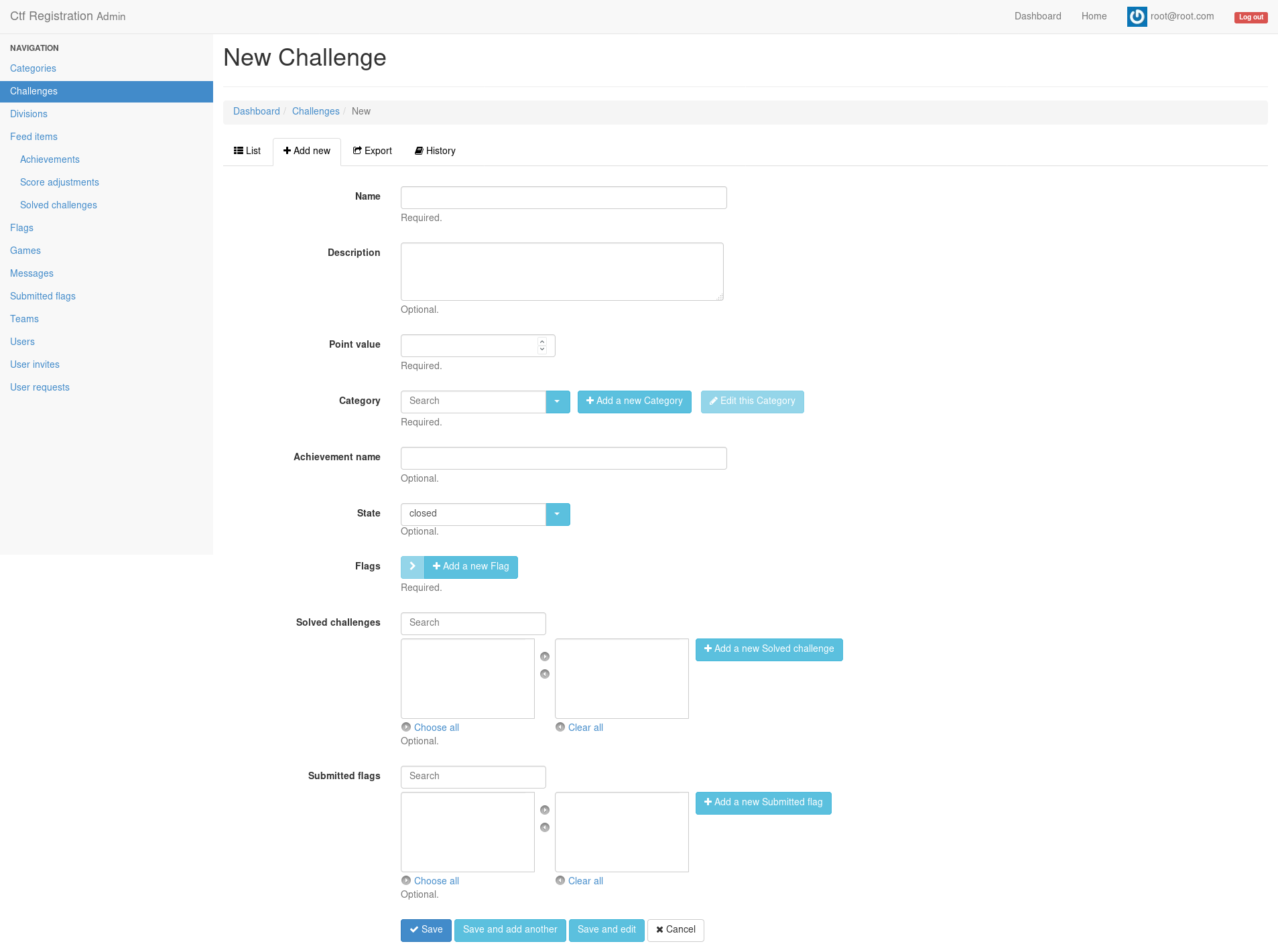Click Save and add another
1278x952 pixels.
click(x=510, y=930)
